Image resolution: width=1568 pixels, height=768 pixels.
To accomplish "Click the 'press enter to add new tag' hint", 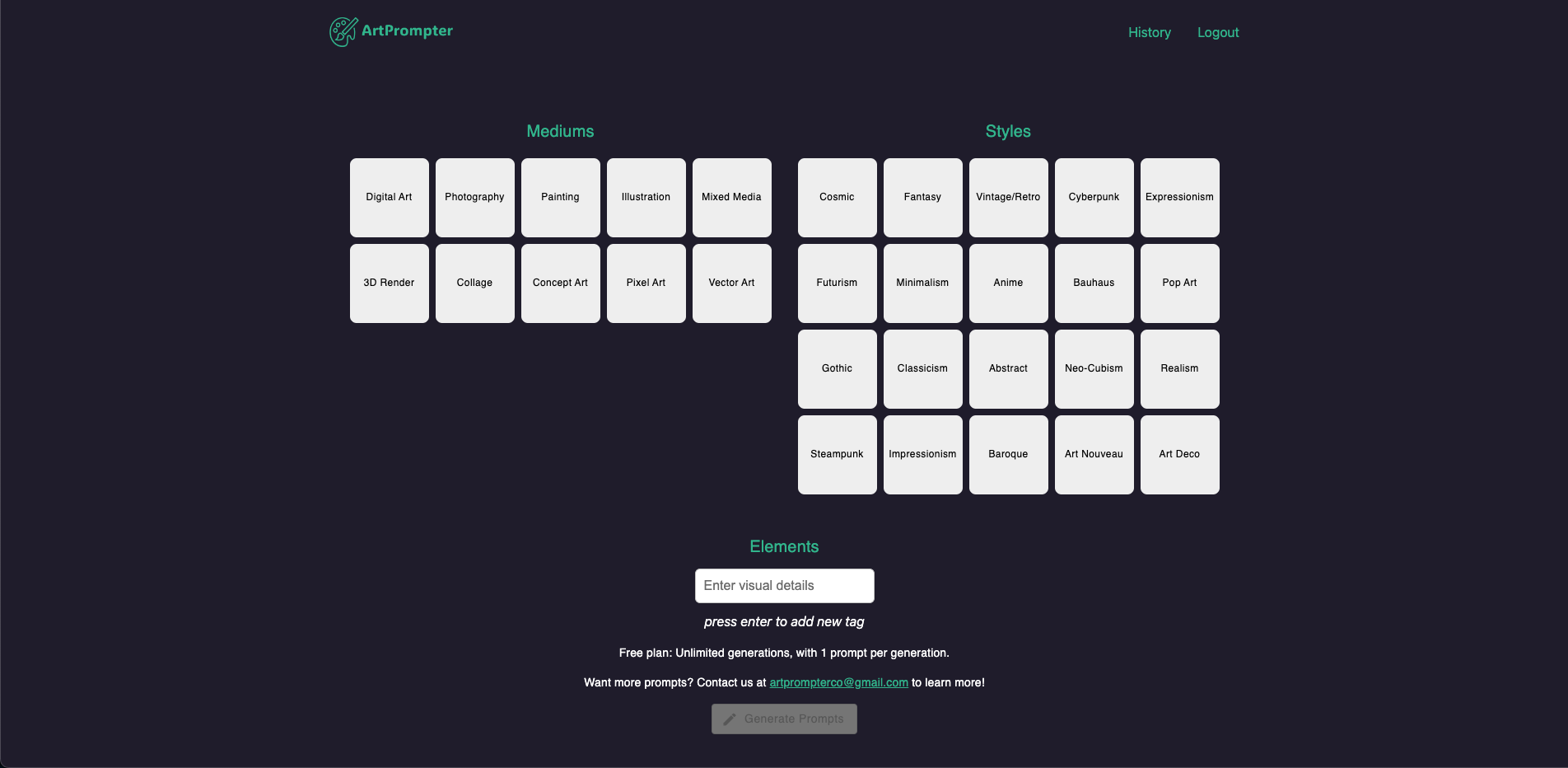I will [784, 621].
